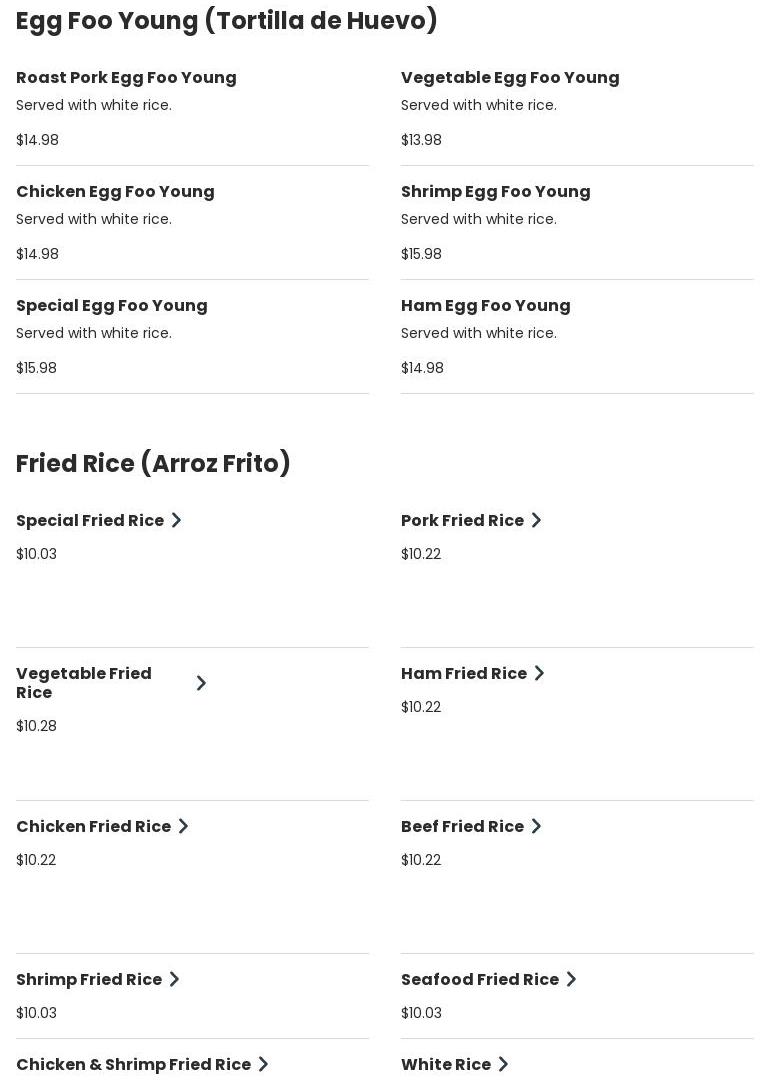The image size is (770, 1082).
Task: Click arrow next to Shrimp Fried Rice
Action: (174, 979)
